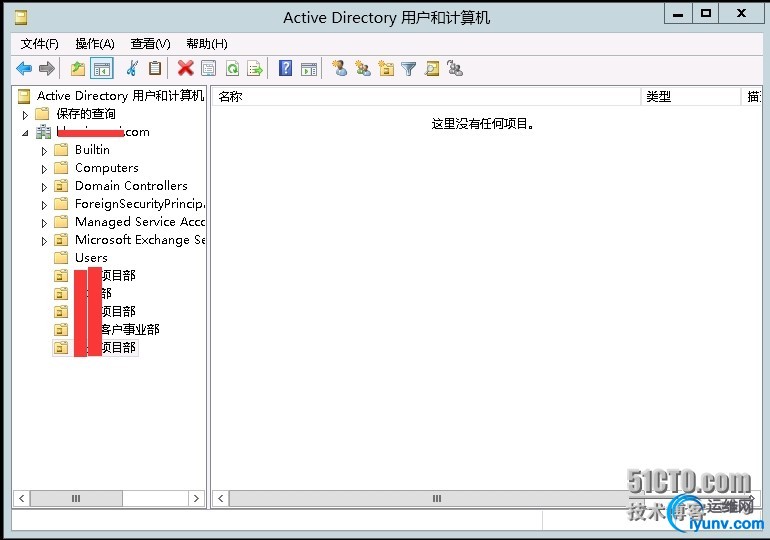The image size is (770, 540).
Task: Open the 帮助(H) menu
Action: [x=207, y=44]
